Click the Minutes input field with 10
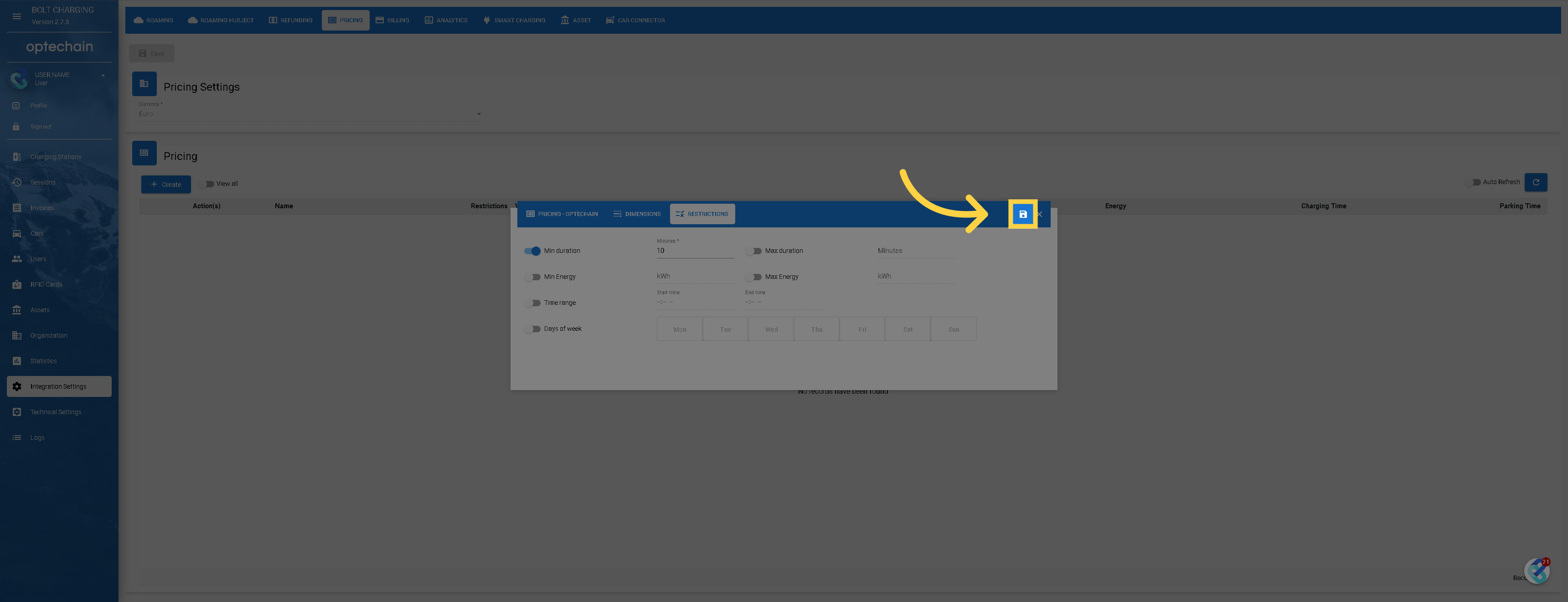This screenshot has height=602, width=1568. tap(695, 251)
